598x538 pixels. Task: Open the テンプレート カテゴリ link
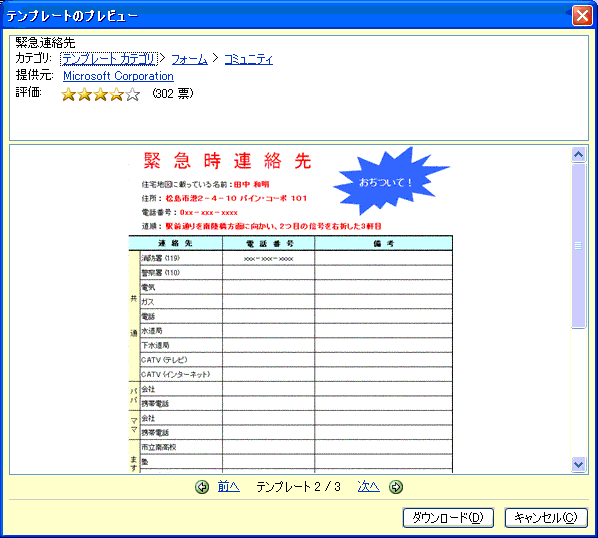point(109,59)
